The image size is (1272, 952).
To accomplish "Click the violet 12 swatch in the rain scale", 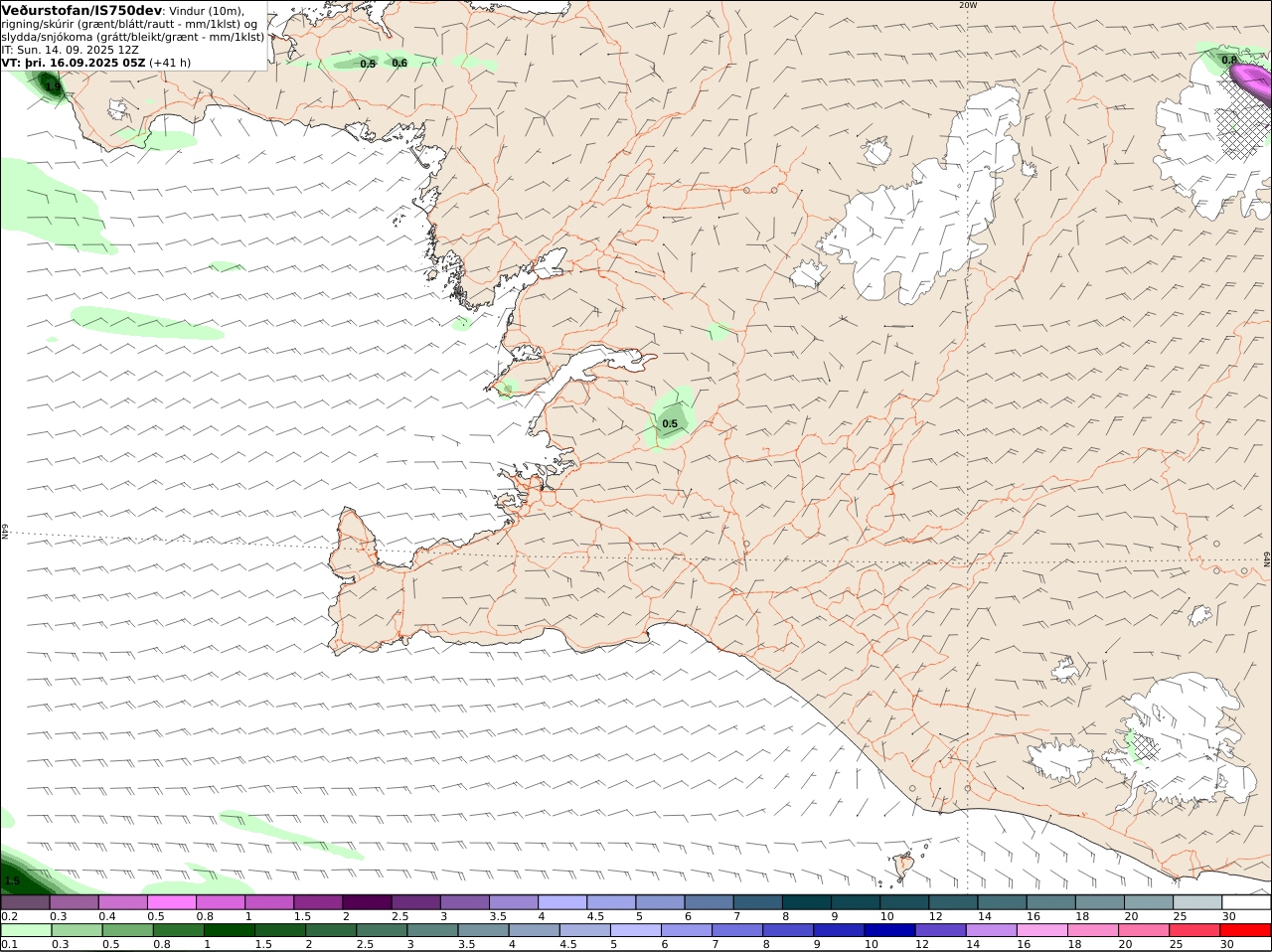I will click(x=941, y=930).
